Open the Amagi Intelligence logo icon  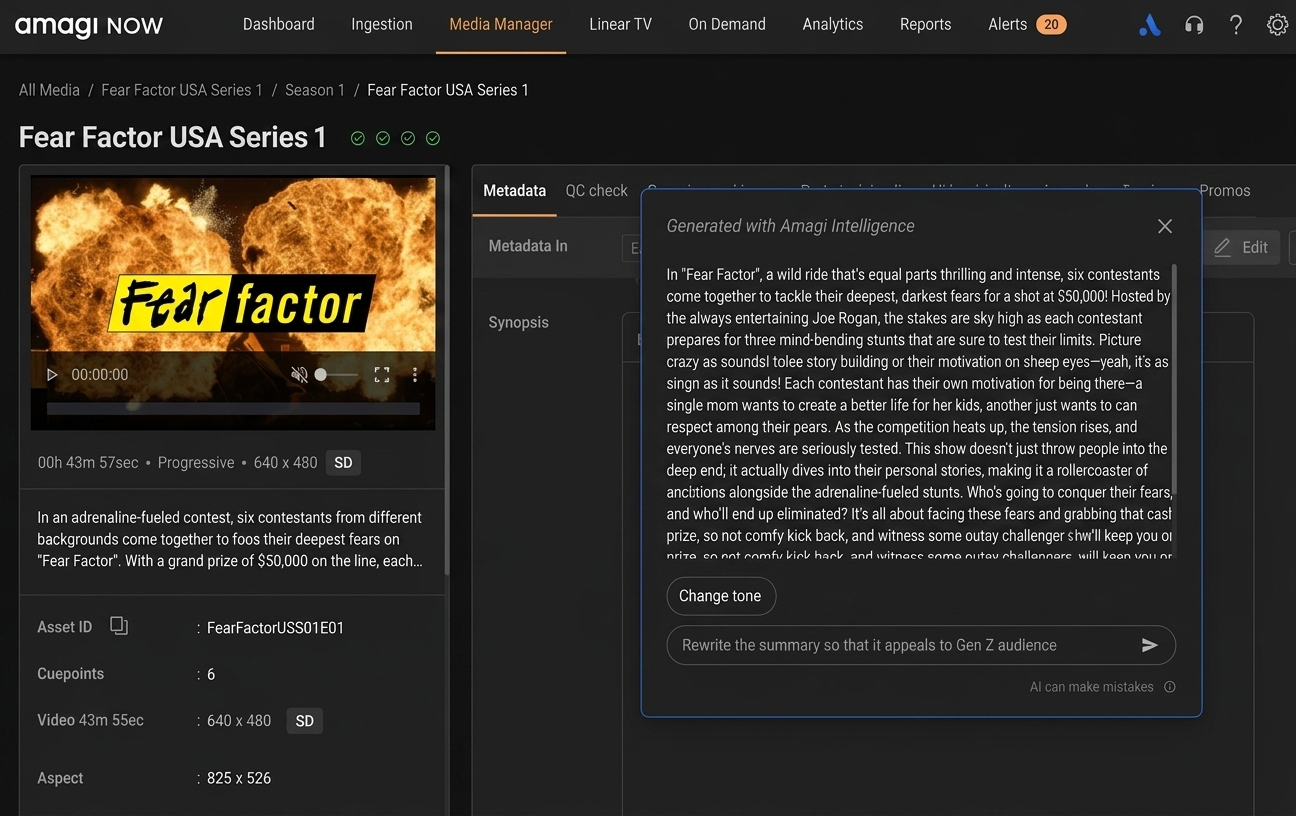[x=1150, y=25]
